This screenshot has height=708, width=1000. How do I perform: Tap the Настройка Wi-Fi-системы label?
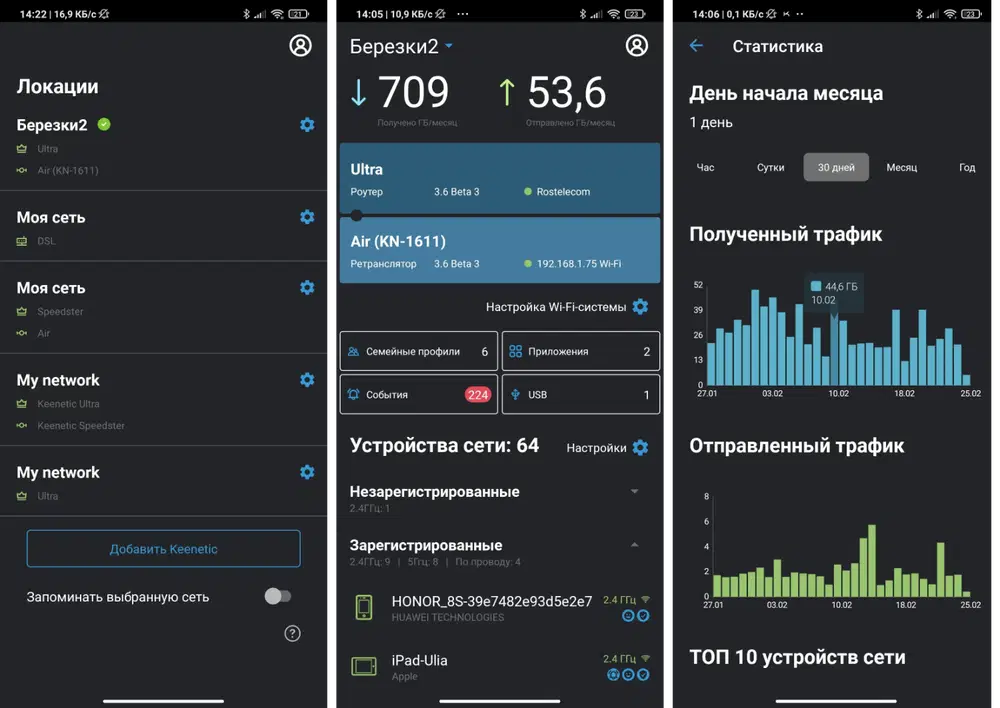coord(555,307)
